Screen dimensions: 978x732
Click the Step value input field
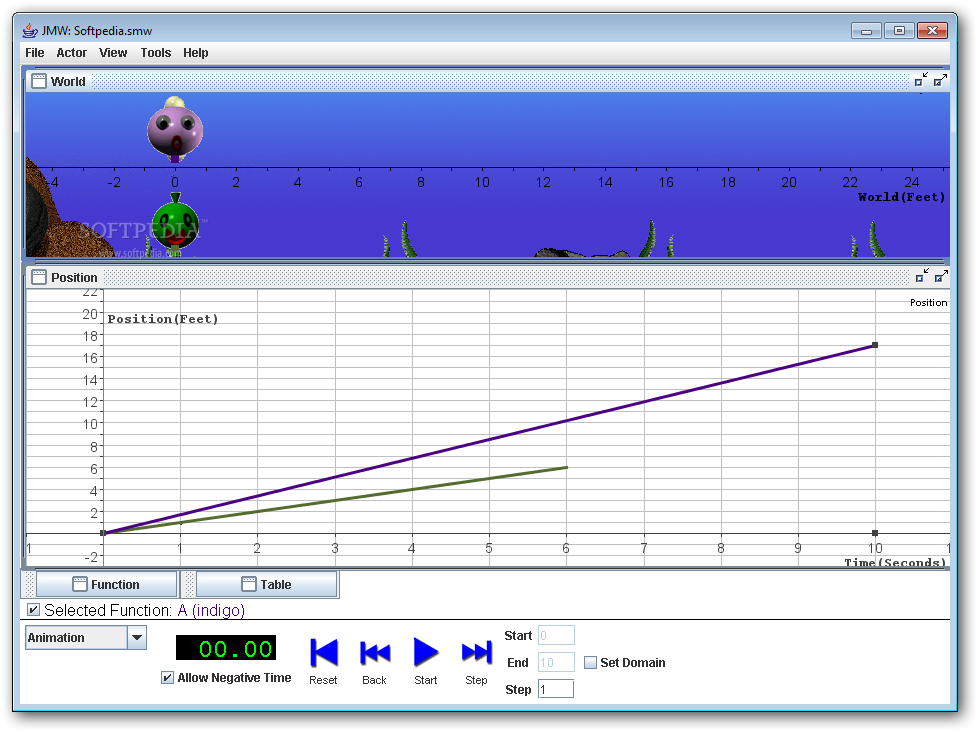click(x=556, y=689)
